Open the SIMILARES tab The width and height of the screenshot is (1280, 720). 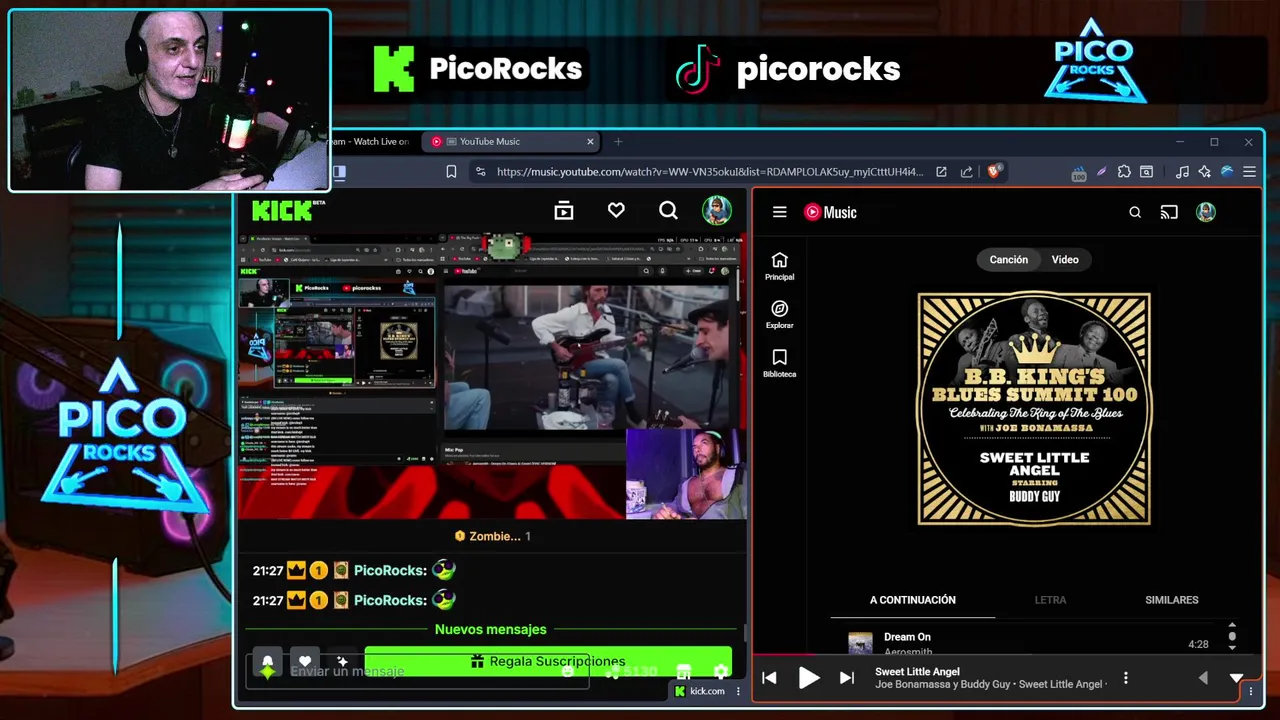tap(1172, 600)
